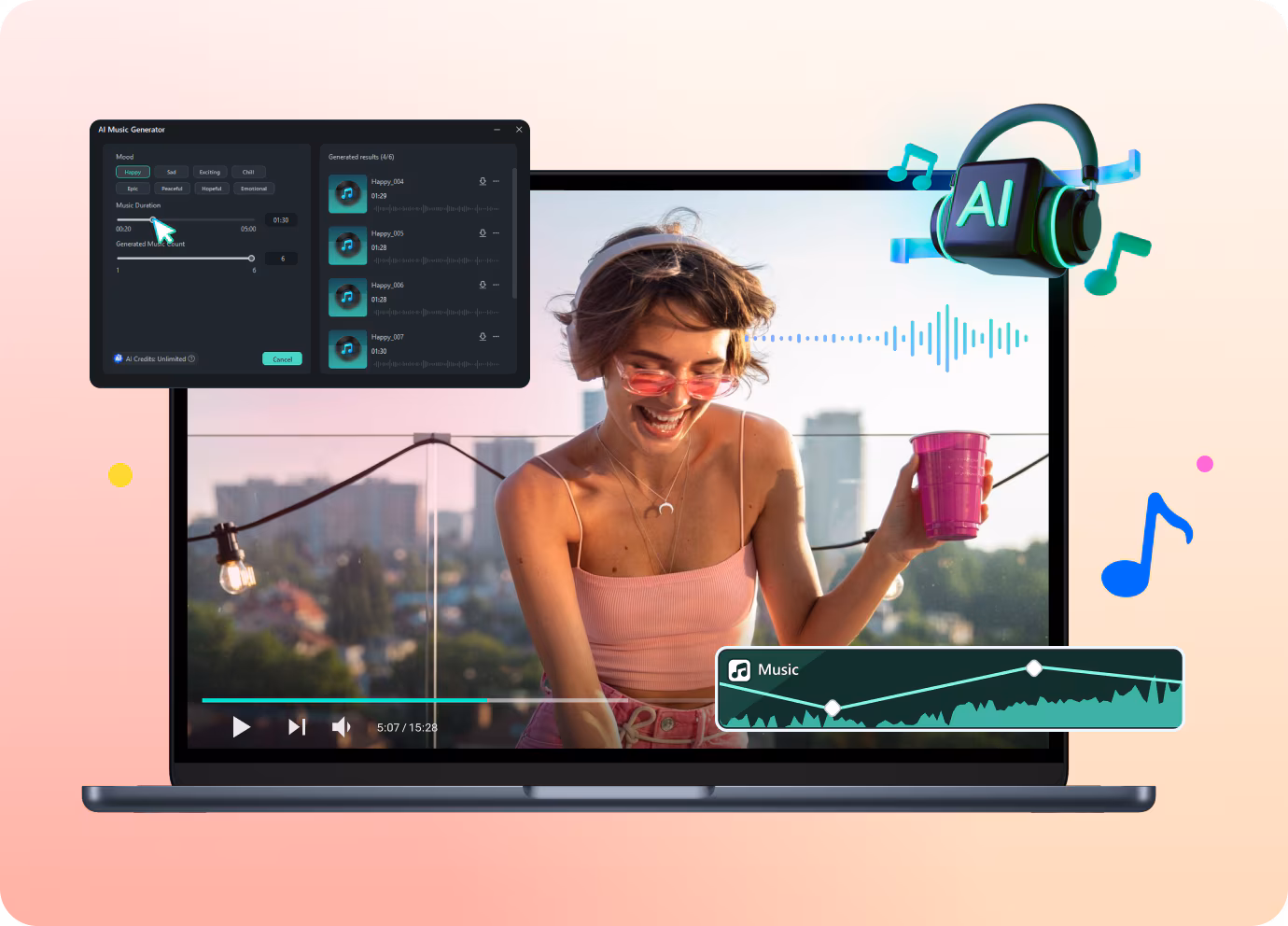The height and width of the screenshot is (926, 1288).
Task: Click the Music label on the audio track
Action: pos(778,669)
